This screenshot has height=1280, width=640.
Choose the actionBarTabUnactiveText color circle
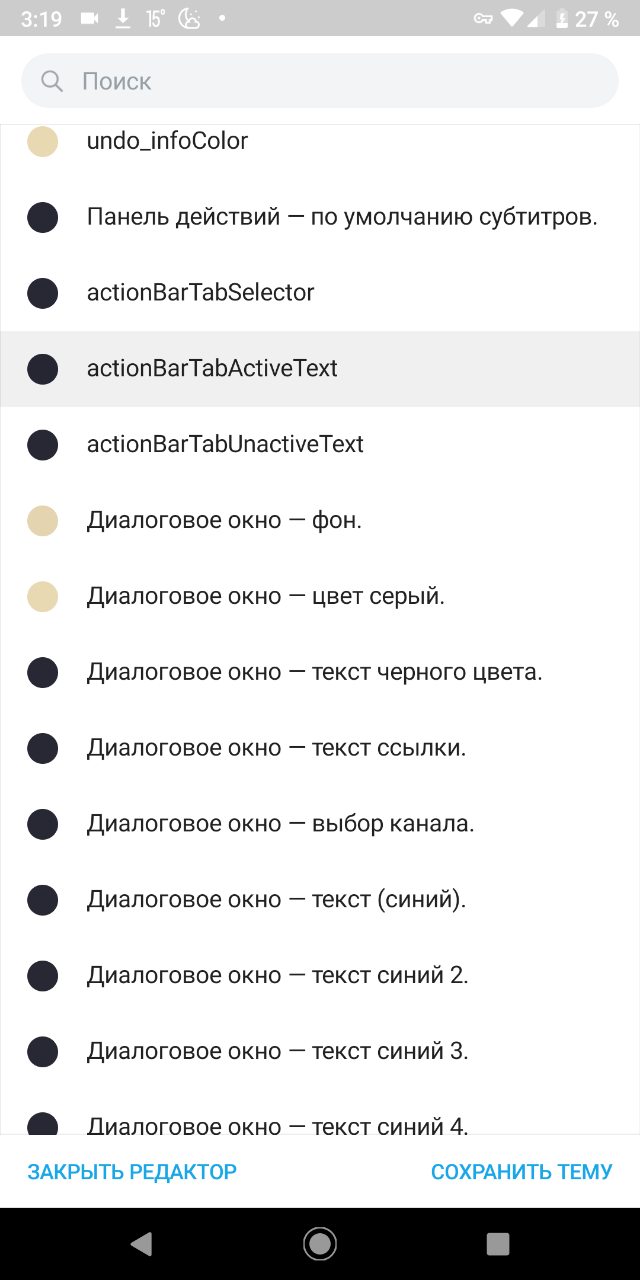42,445
